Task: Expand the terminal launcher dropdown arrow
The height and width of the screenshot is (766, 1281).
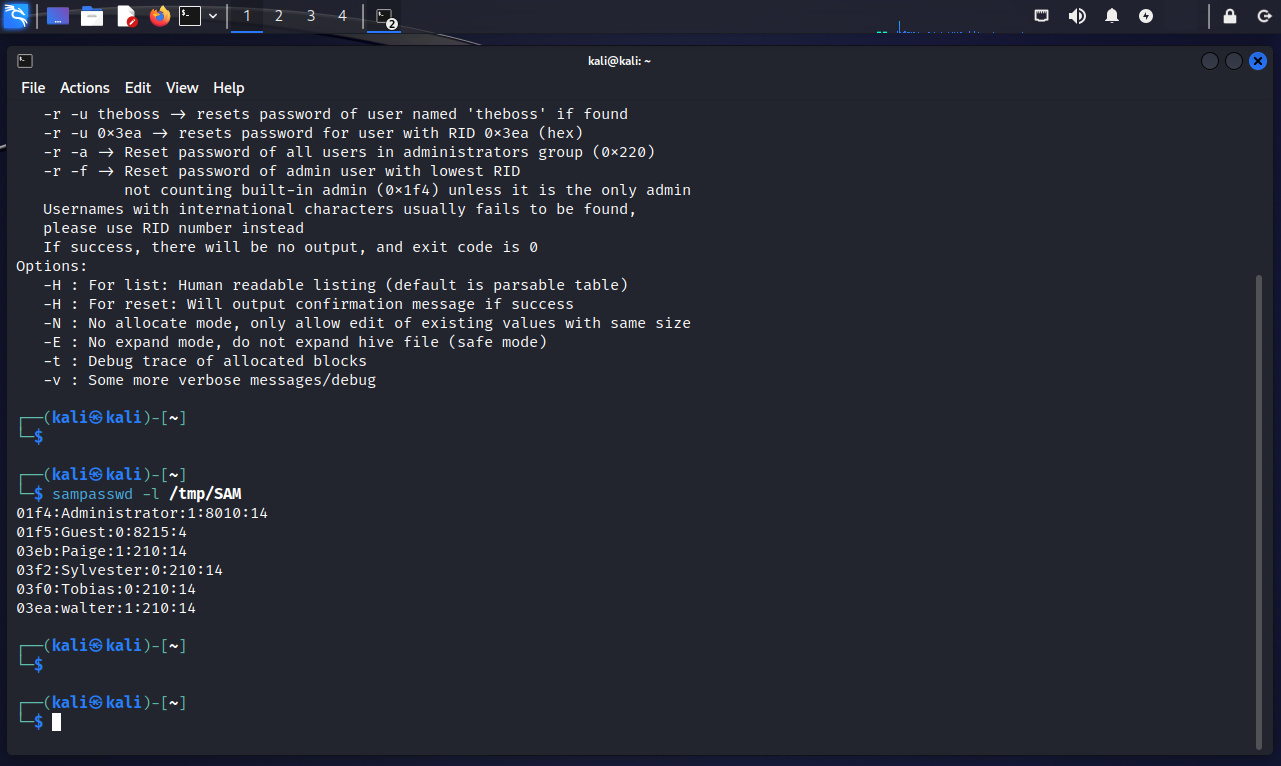Action: 213,16
